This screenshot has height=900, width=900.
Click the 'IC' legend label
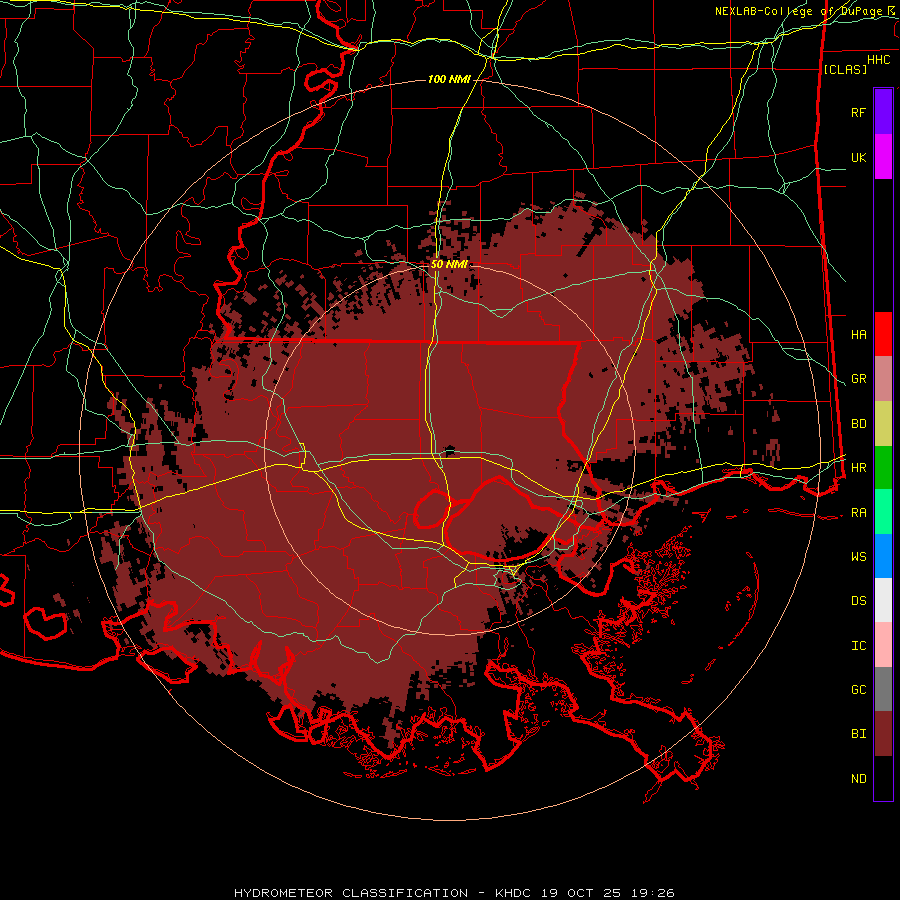pos(858,646)
